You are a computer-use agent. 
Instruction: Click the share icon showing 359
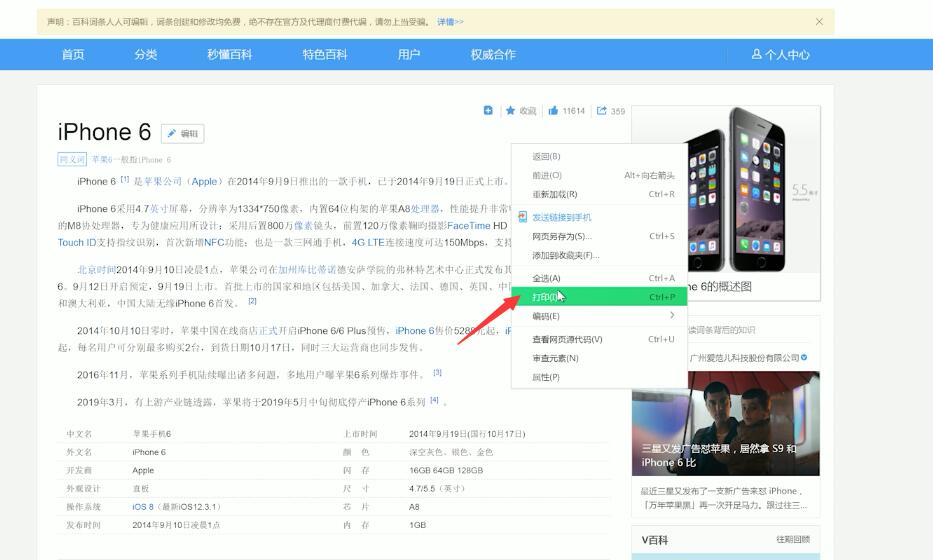(x=602, y=110)
